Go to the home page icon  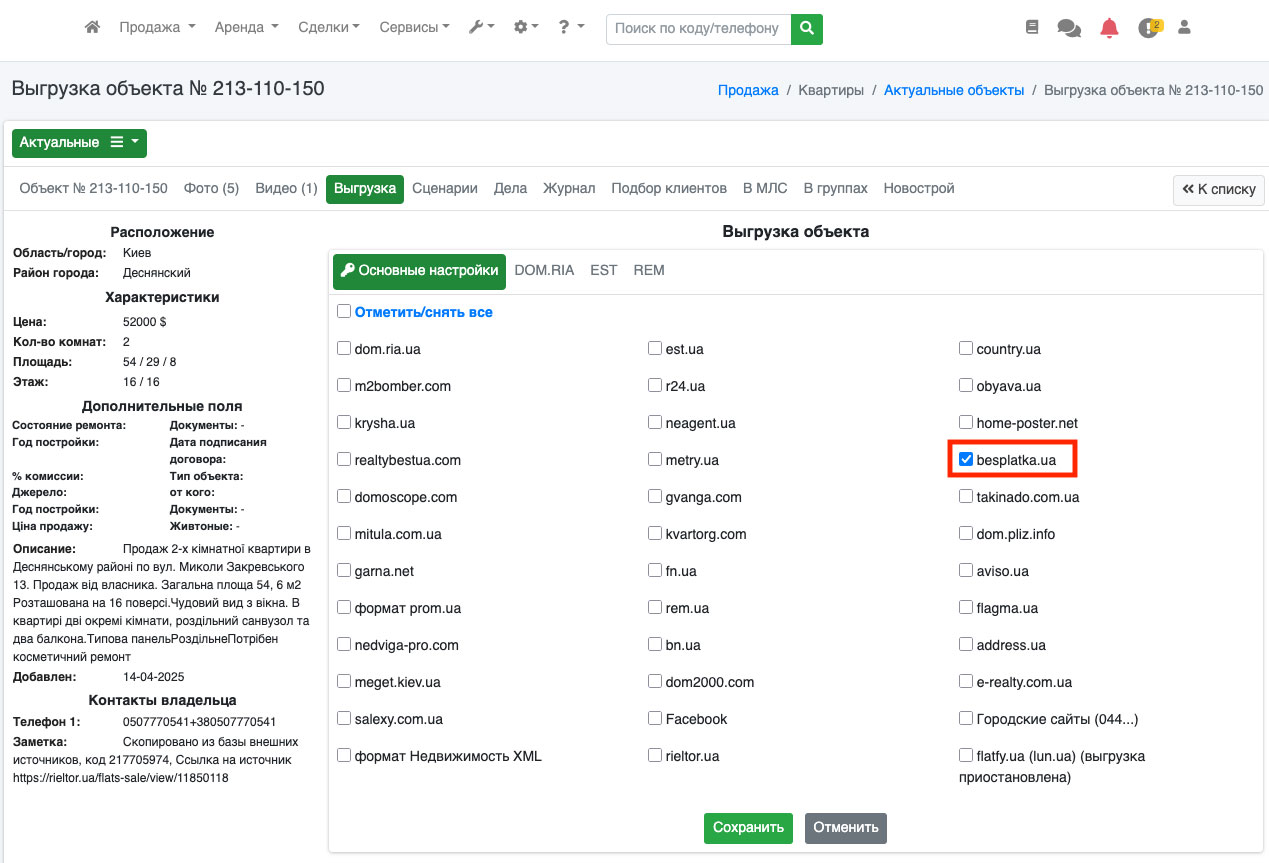point(92,28)
